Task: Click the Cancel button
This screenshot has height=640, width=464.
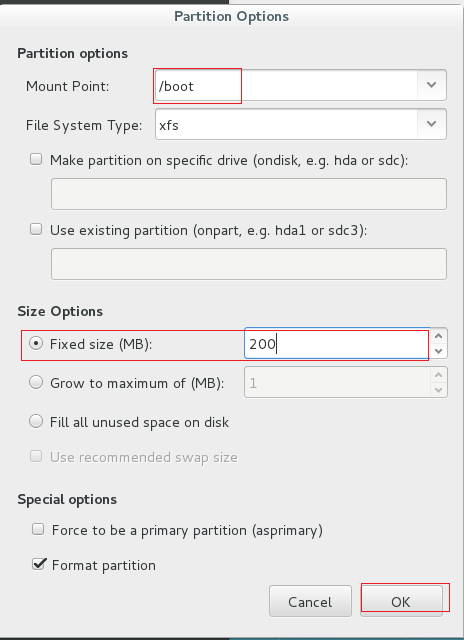Action: (x=310, y=602)
